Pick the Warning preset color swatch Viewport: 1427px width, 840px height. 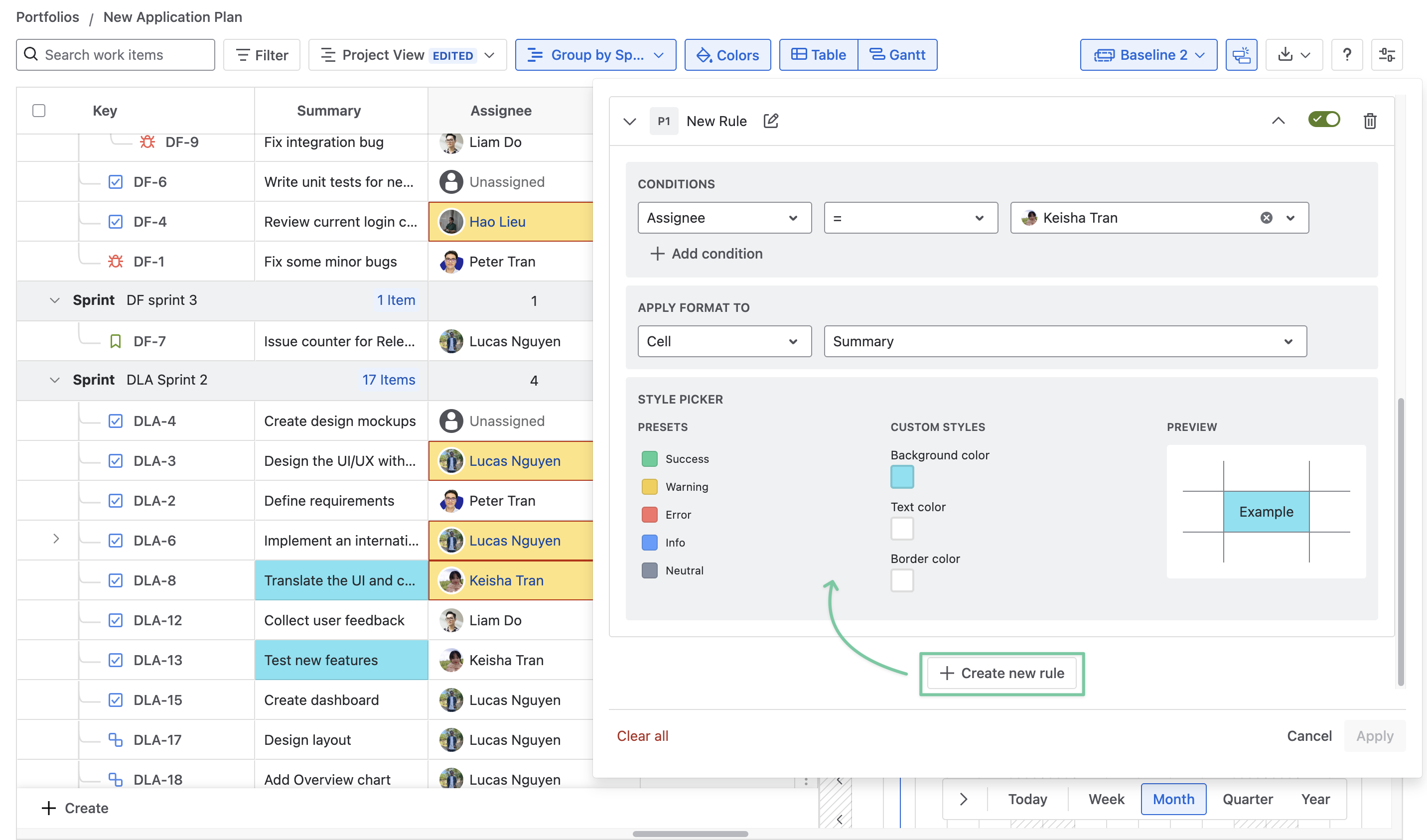pyautogui.click(x=650, y=487)
